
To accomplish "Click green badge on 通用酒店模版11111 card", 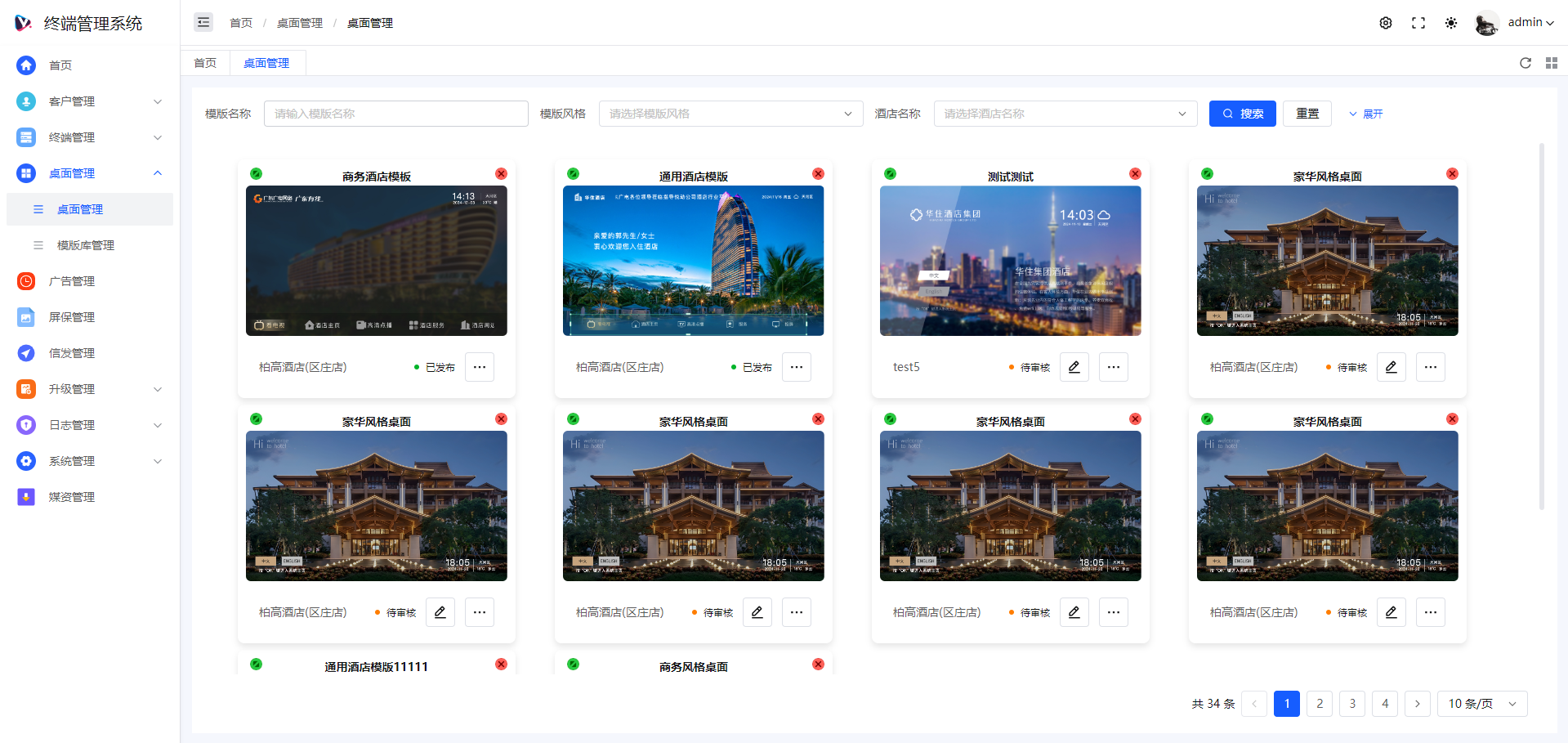I will pyautogui.click(x=256, y=665).
